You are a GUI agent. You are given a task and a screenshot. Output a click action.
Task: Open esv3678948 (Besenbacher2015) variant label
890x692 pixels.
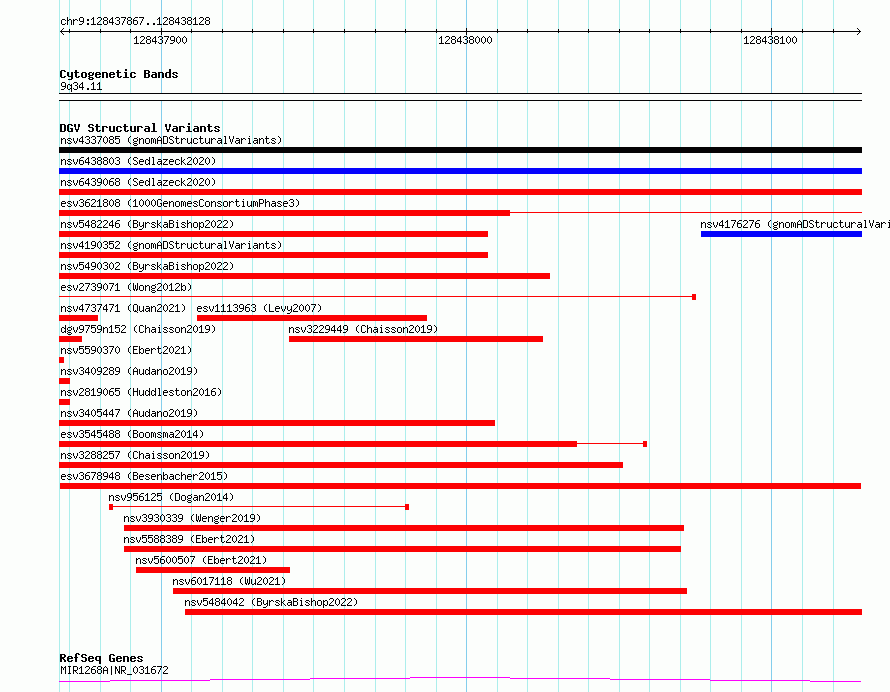144,476
